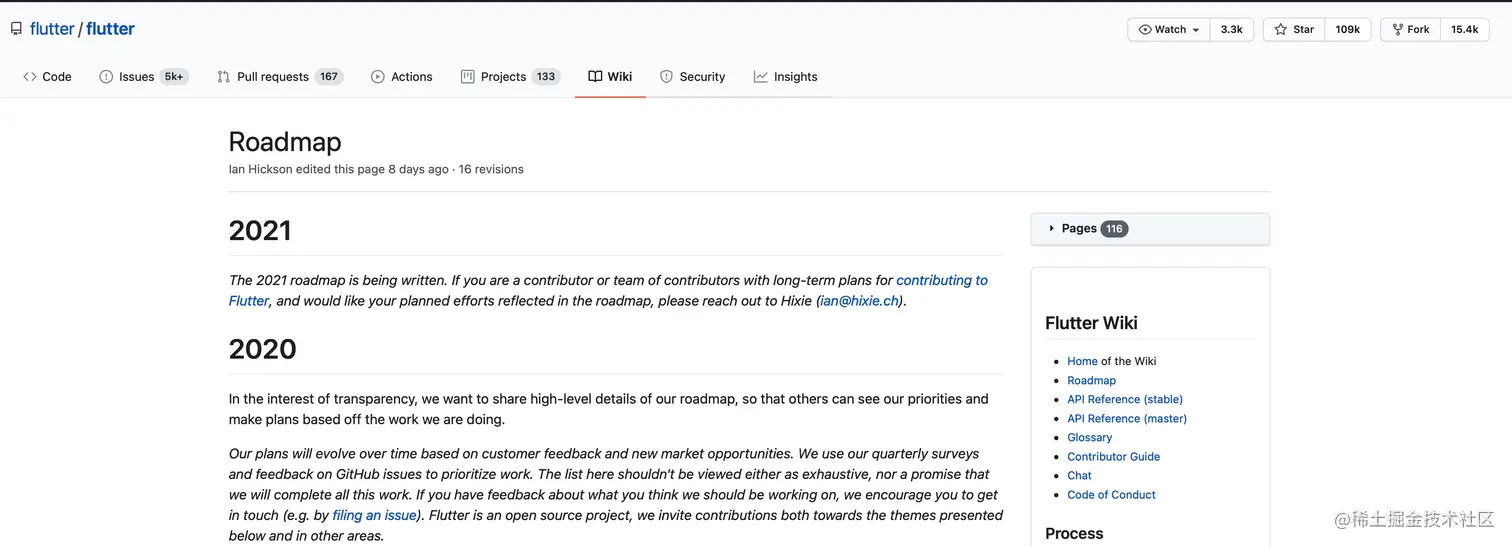Fork the repository with the Fork button
Image resolution: width=1512 pixels, height=547 pixels.
click(1410, 30)
